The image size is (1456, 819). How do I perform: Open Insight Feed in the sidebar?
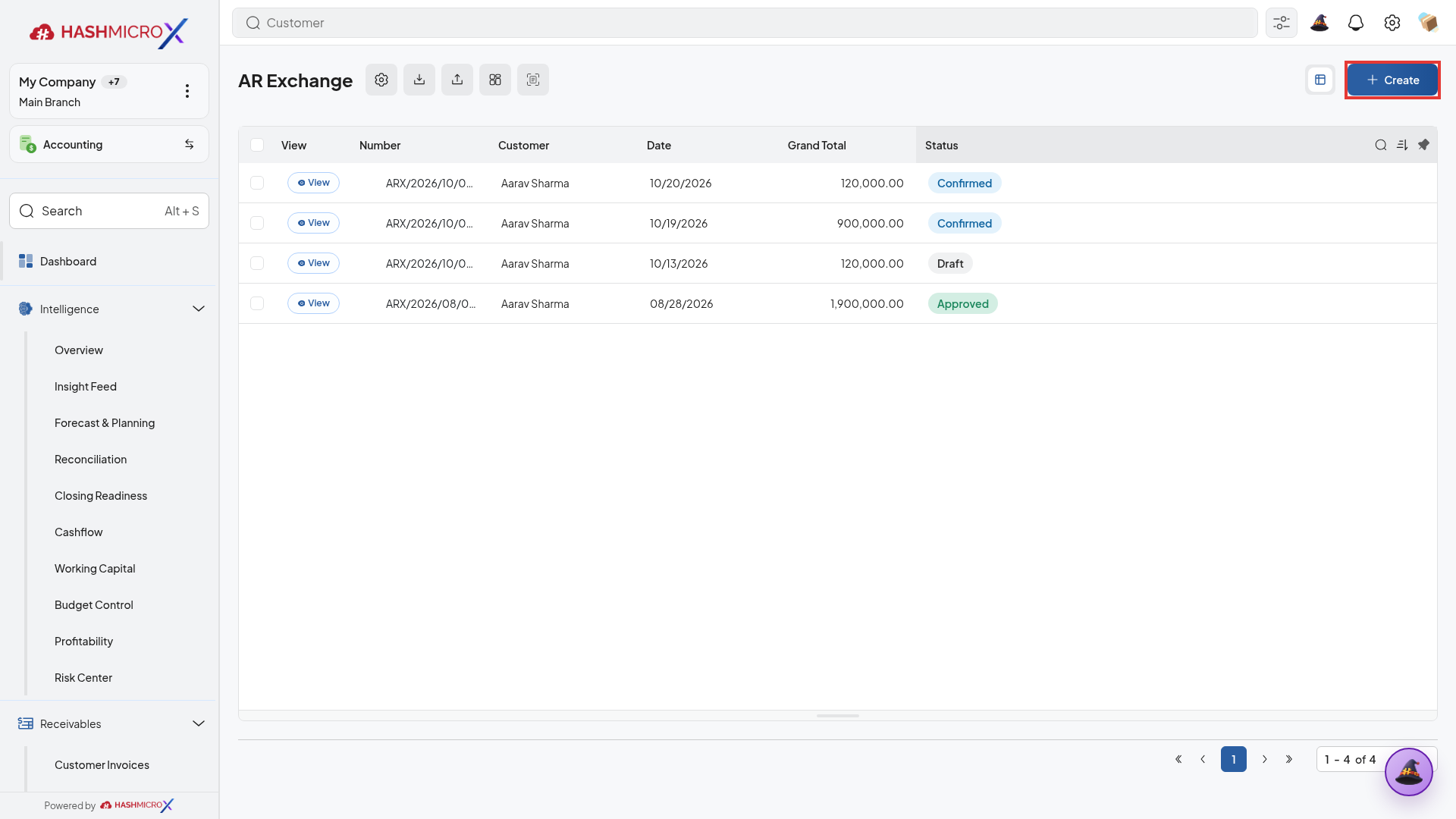coord(86,387)
